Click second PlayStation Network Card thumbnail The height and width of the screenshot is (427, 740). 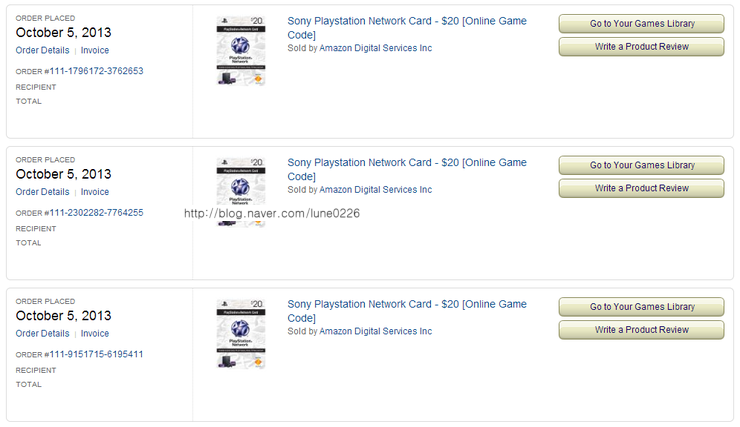pos(241,191)
